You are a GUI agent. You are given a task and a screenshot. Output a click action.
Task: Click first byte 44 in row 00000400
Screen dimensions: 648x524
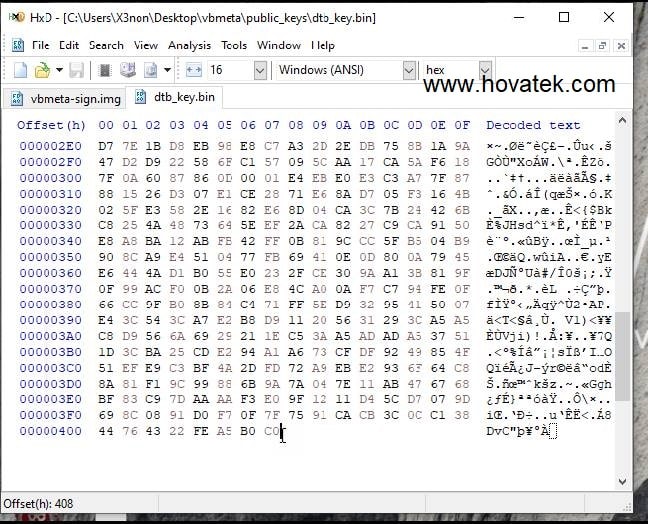click(106, 431)
